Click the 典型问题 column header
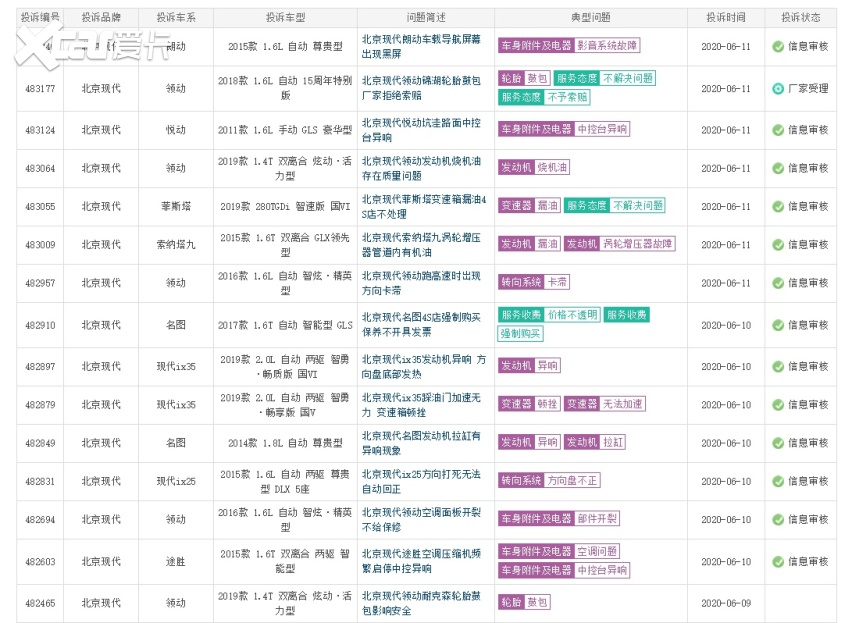This screenshot has width=852, height=623. [x=591, y=17]
